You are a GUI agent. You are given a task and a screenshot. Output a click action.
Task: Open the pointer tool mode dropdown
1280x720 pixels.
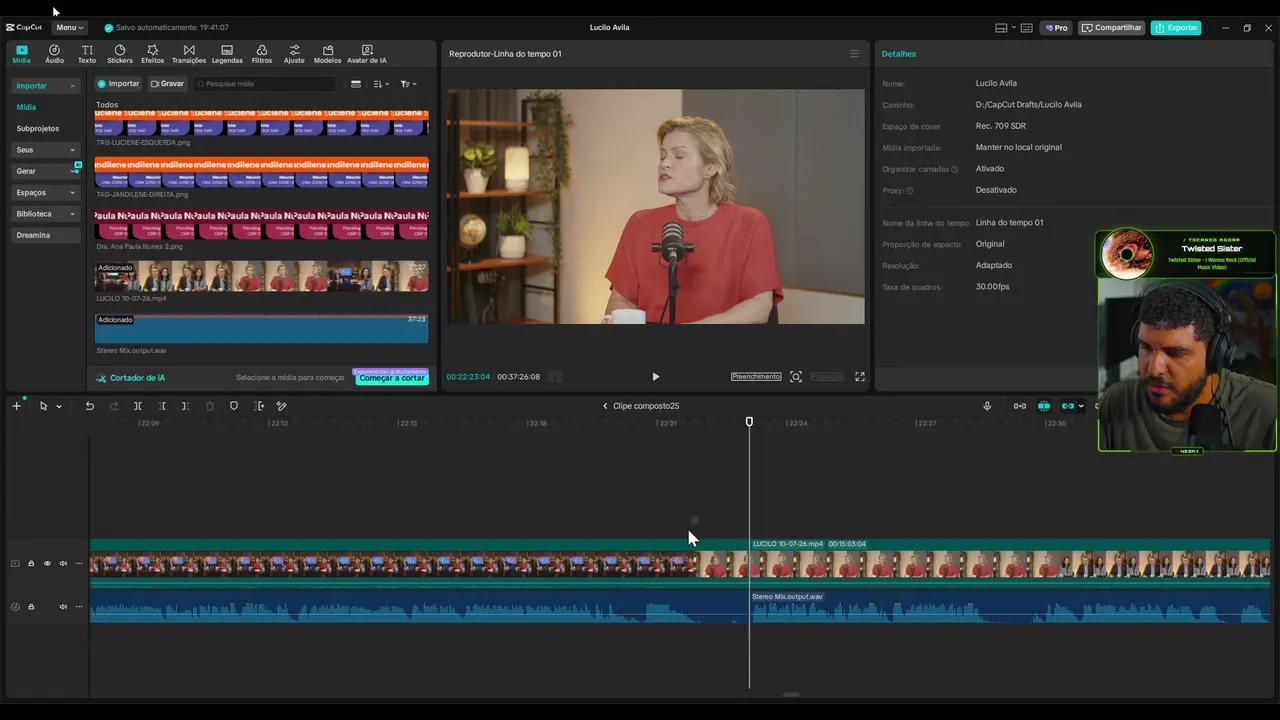click(59, 406)
